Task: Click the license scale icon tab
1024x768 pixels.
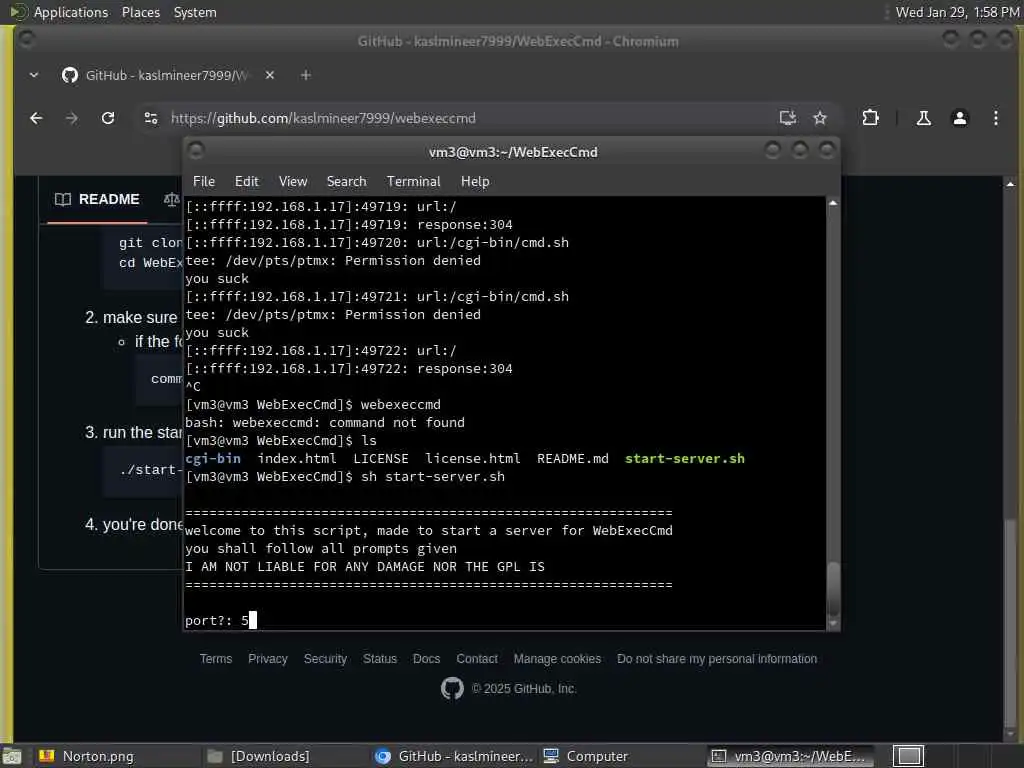Action: [x=171, y=199]
